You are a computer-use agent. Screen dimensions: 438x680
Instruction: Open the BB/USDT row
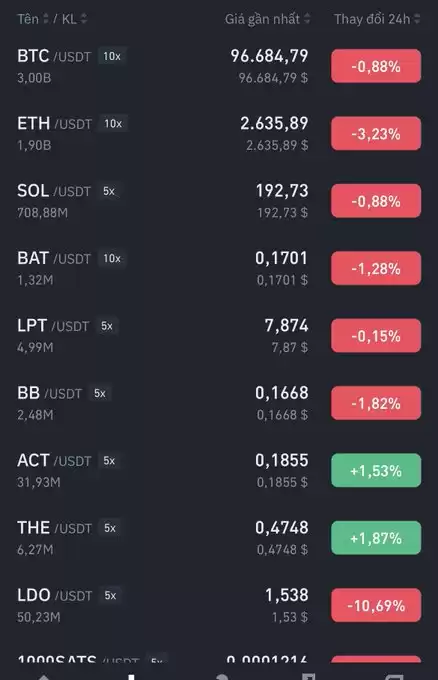click(219, 403)
